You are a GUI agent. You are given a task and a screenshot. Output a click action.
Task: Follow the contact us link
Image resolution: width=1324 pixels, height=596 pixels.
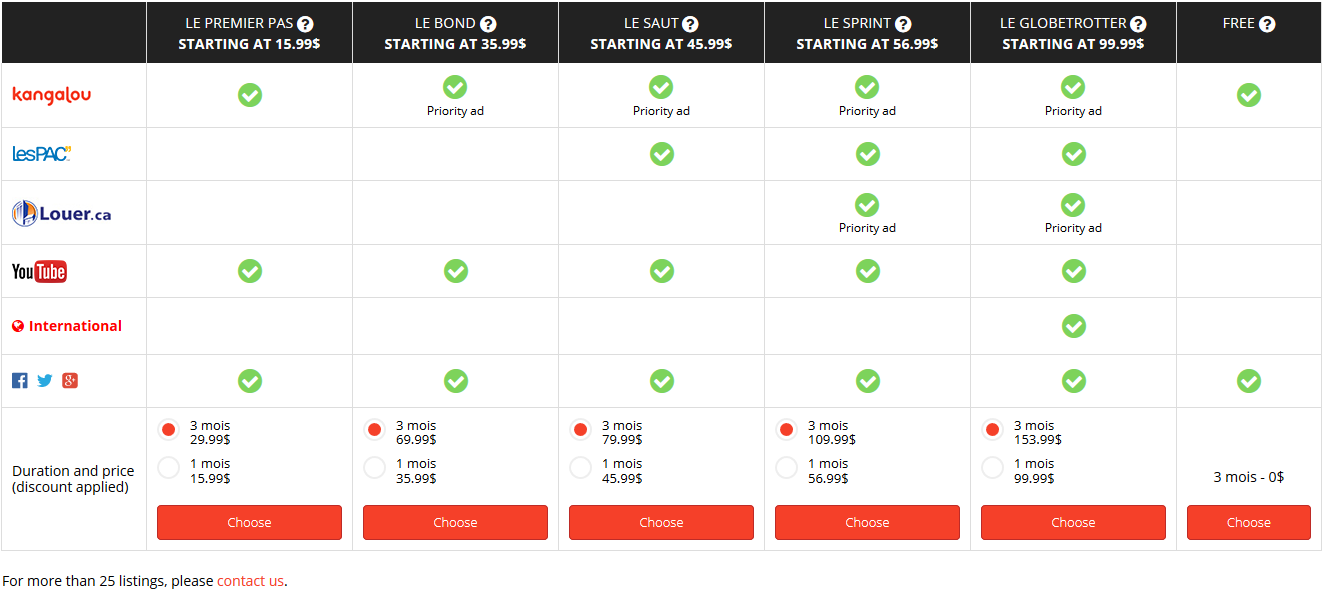click(250, 581)
